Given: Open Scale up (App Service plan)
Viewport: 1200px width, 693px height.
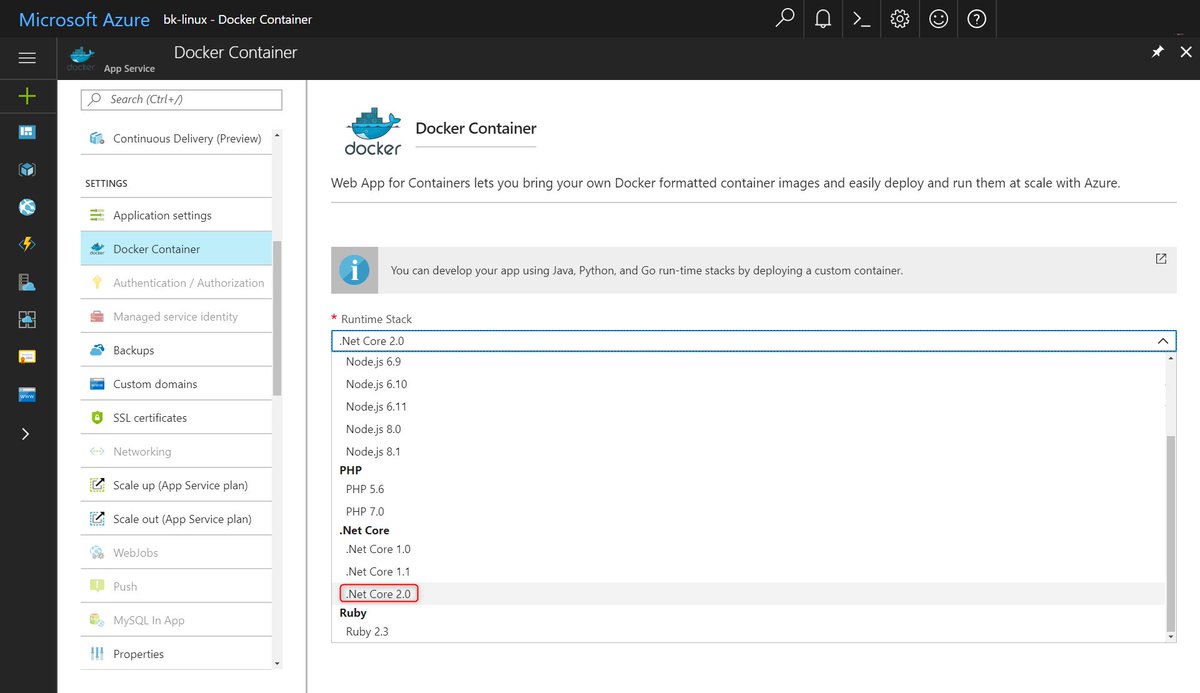Looking at the screenshot, I should pos(176,486).
